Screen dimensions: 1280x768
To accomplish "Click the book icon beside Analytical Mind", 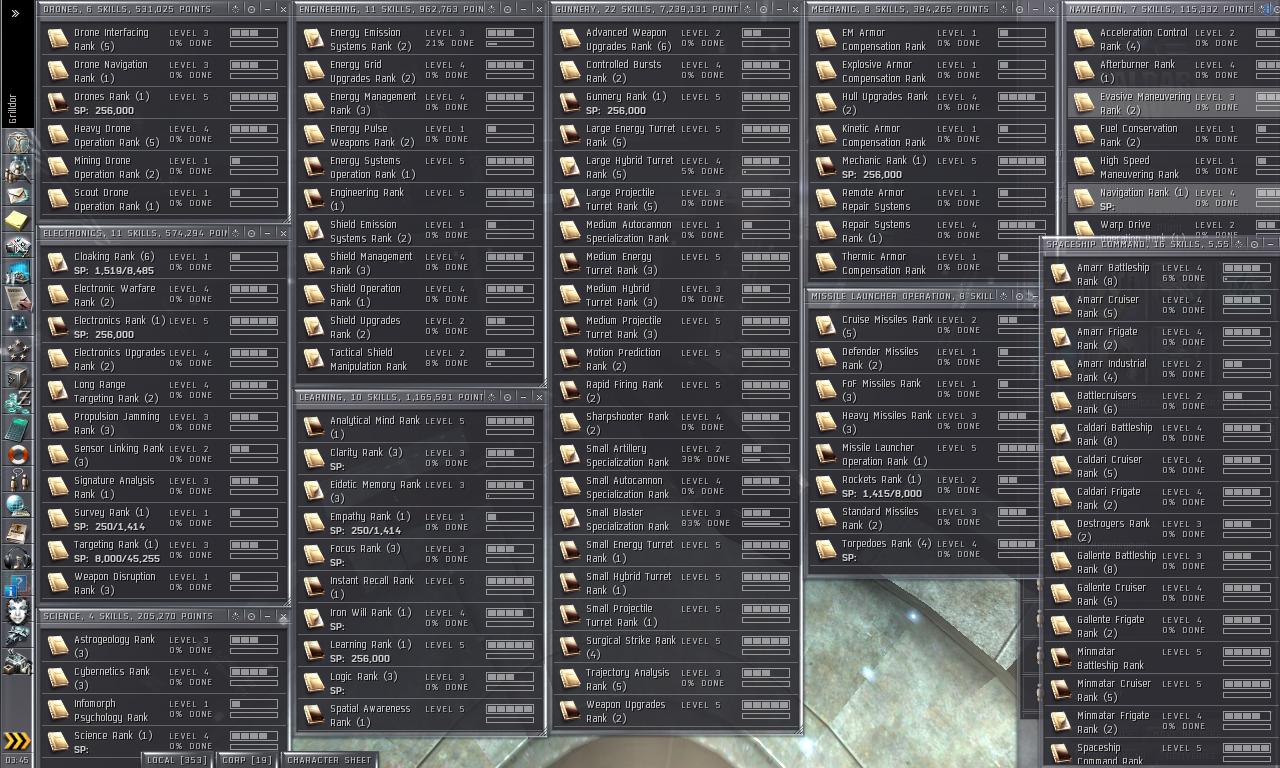I will (x=314, y=427).
